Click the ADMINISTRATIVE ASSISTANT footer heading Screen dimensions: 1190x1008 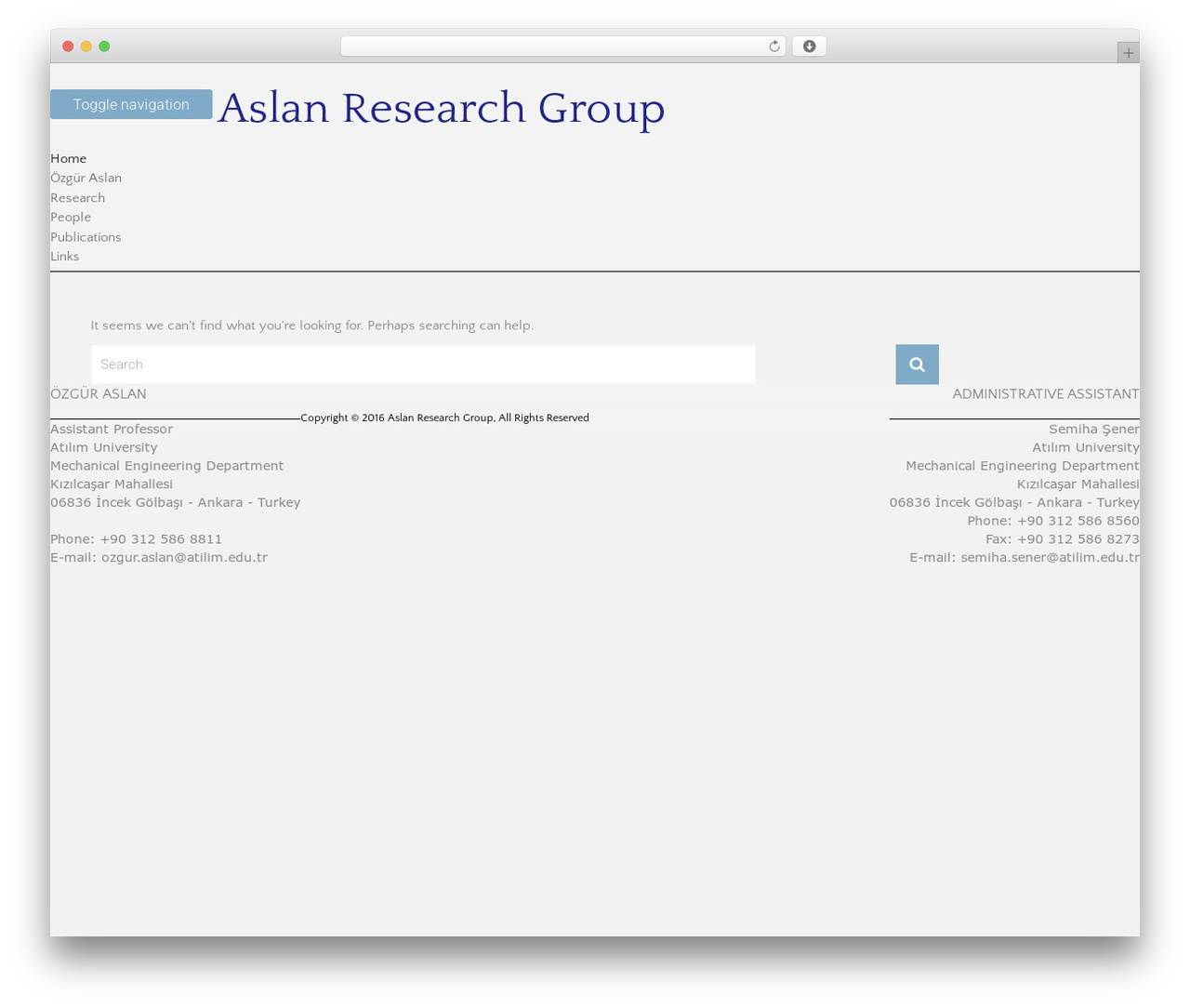pos(1046,393)
